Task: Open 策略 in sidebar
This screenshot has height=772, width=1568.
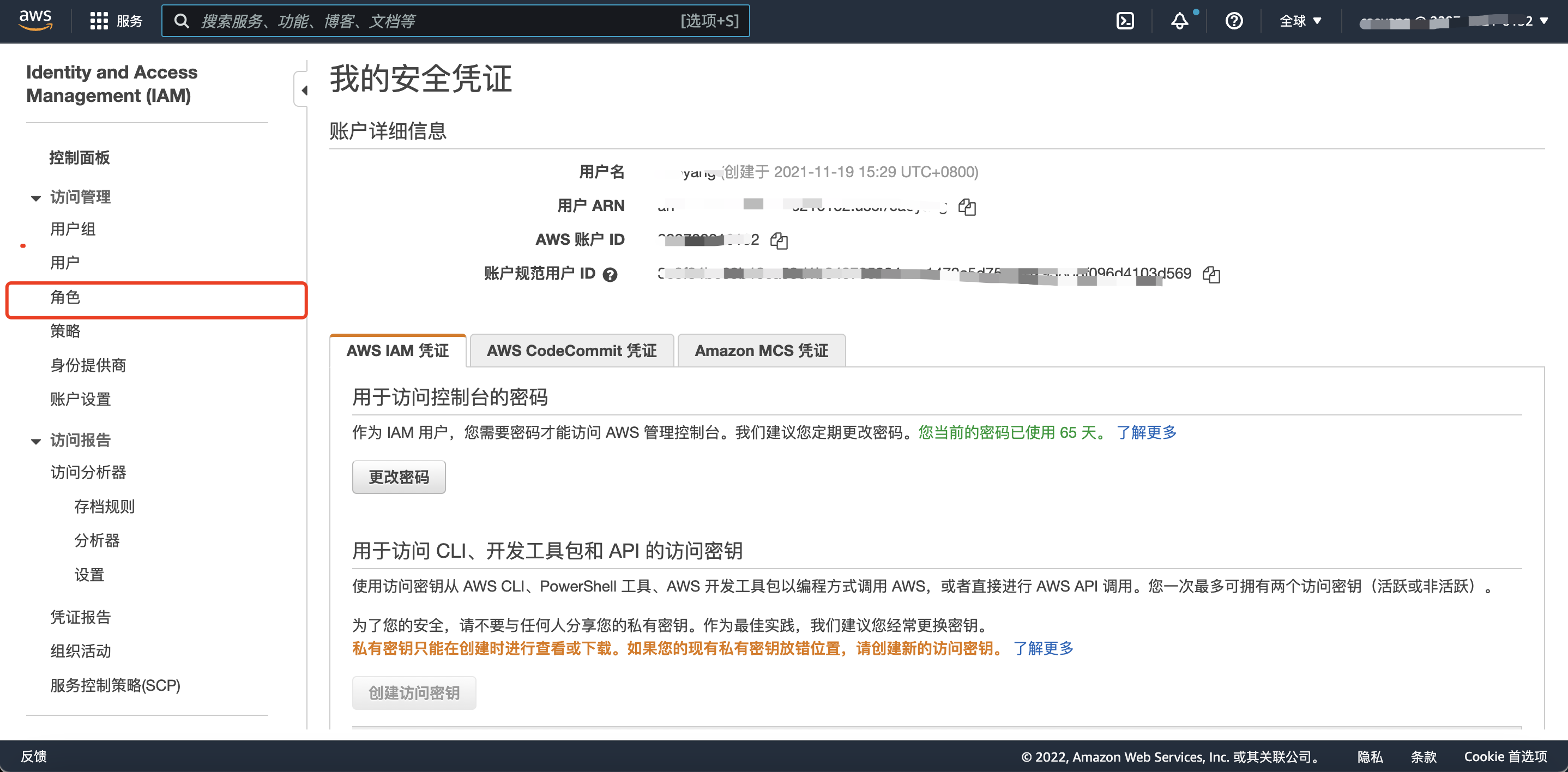Action: (x=64, y=331)
